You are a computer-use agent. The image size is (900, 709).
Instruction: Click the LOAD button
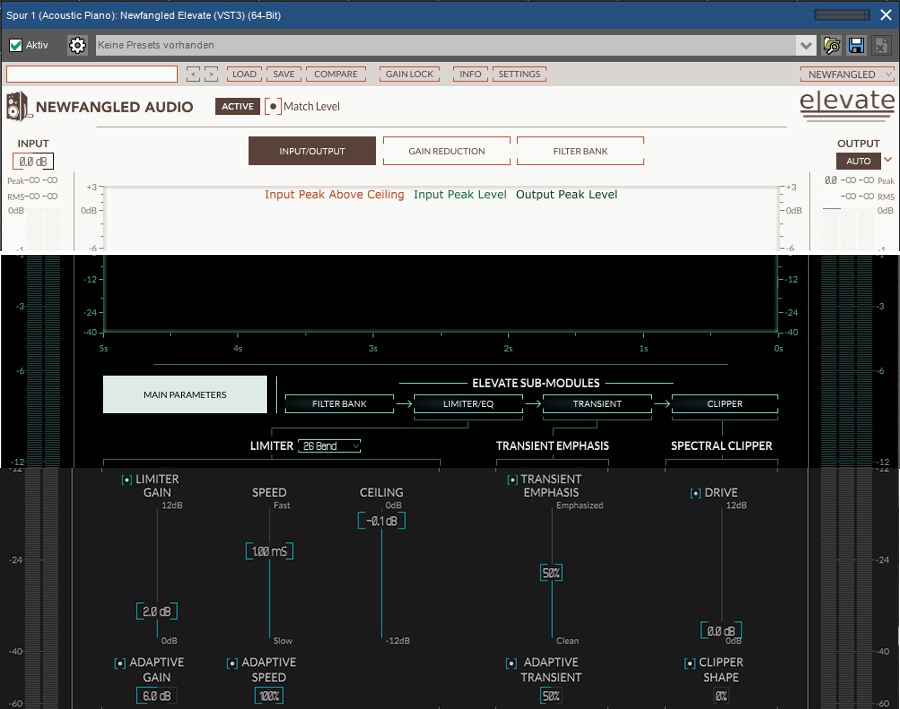[x=244, y=74]
